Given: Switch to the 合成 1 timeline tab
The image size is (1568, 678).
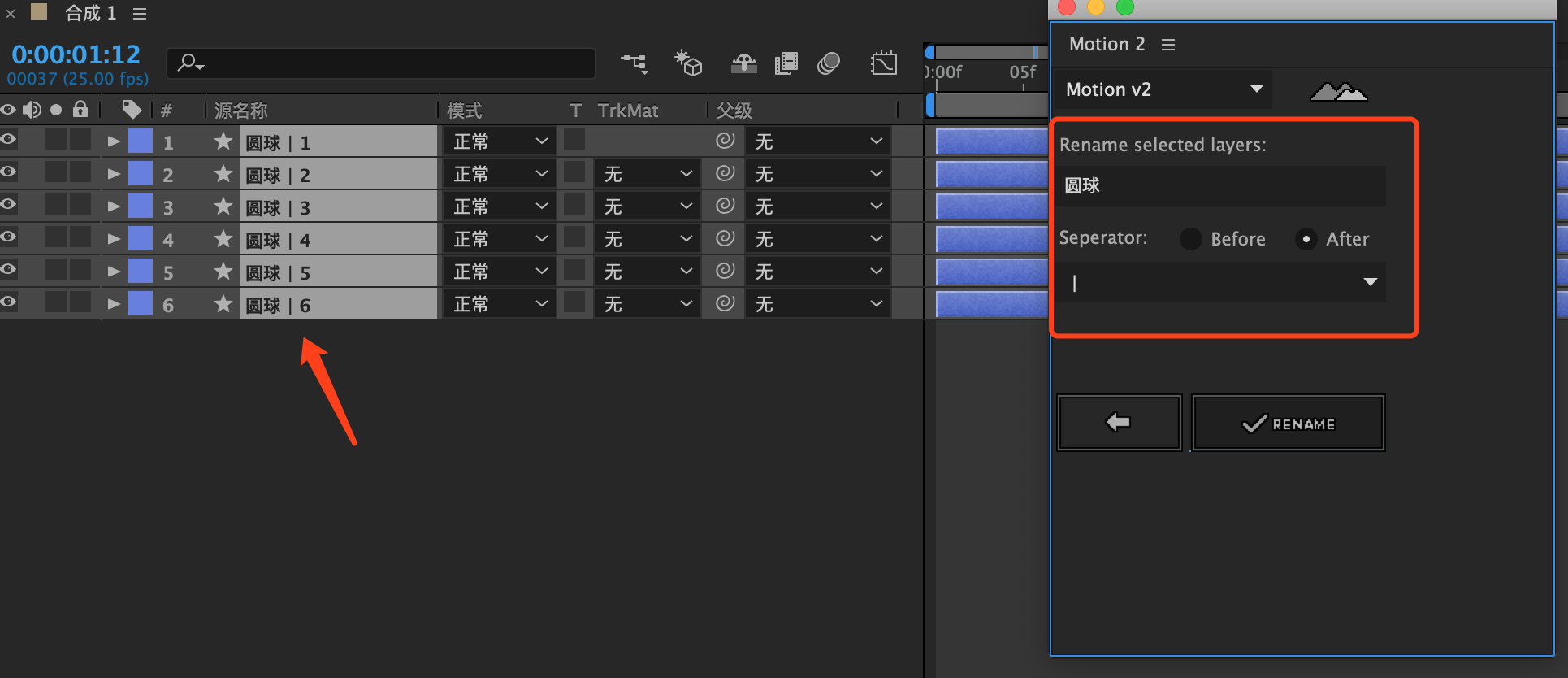Looking at the screenshot, I should [90, 13].
